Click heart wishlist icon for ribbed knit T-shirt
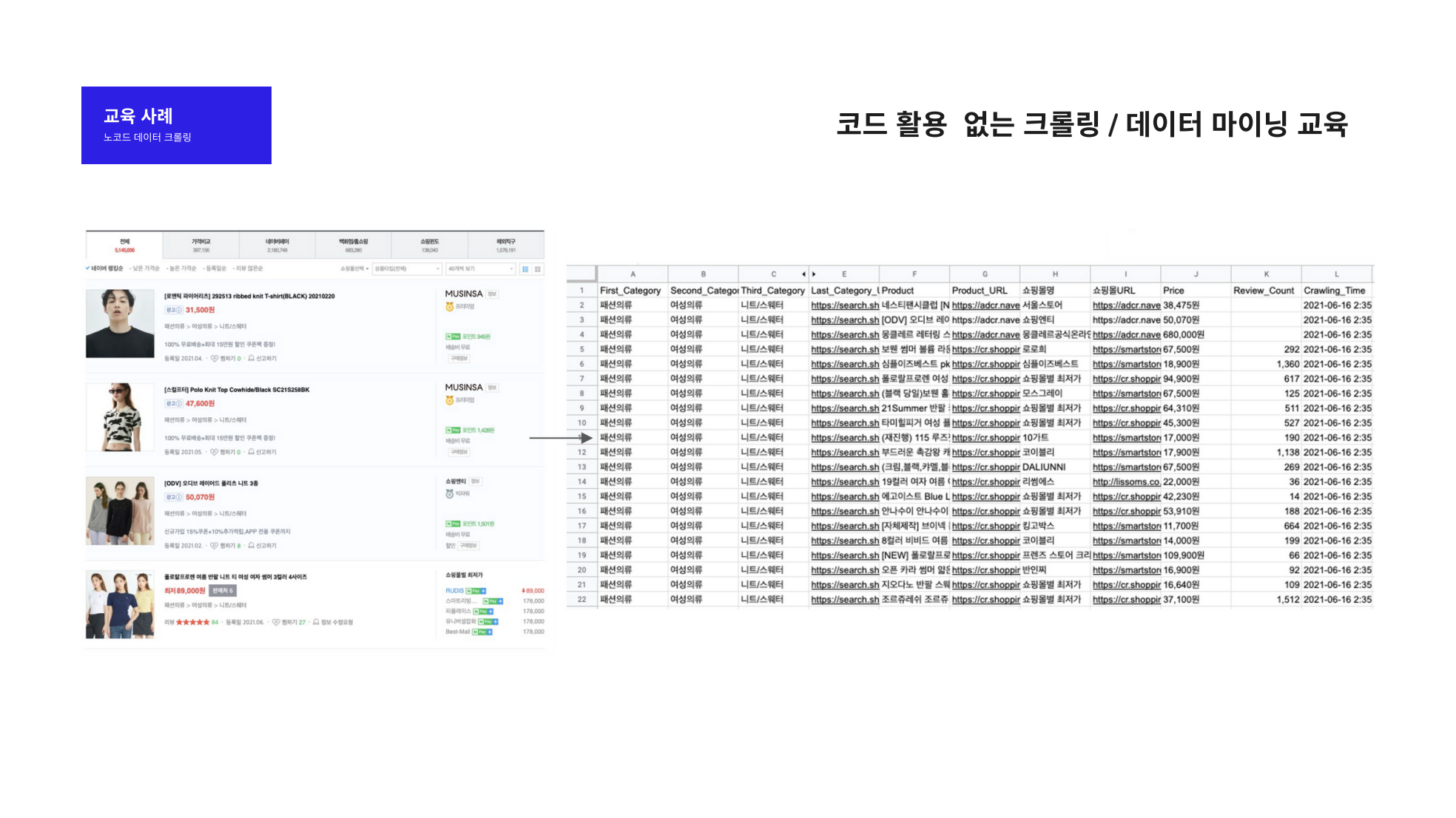The width and height of the screenshot is (1456, 818). [x=215, y=359]
